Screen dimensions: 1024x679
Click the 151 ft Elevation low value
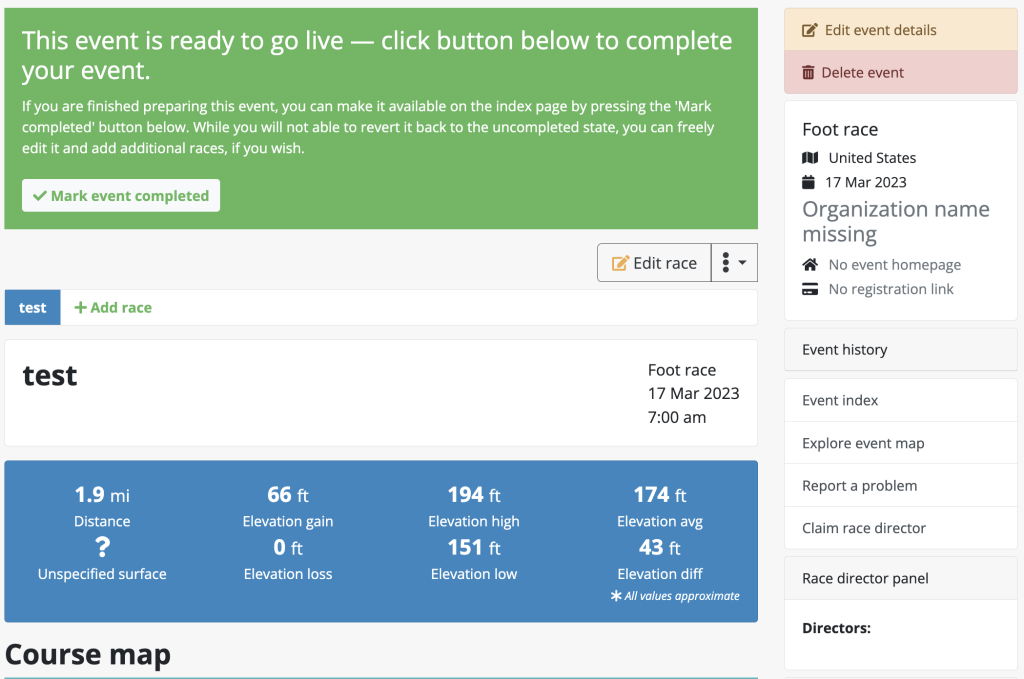tap(474, 547)
